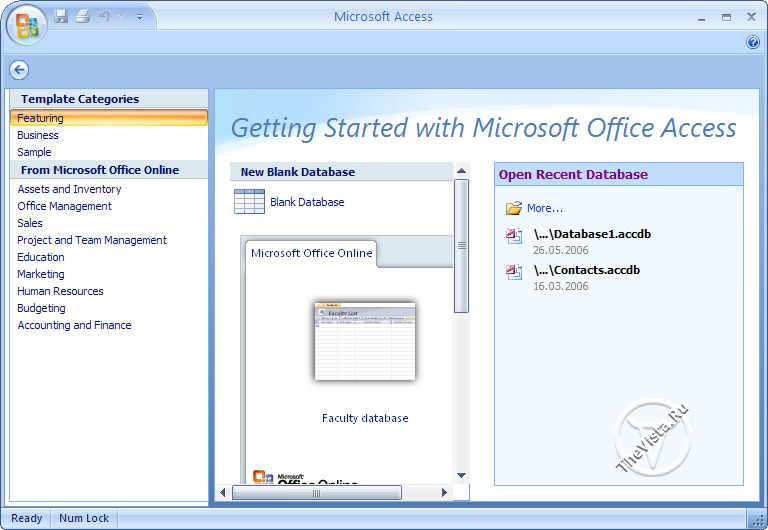This screenshot has height=530, width=768.
Task: Open the Education online category
Action: pyautogui.click(x=41, y=257)
